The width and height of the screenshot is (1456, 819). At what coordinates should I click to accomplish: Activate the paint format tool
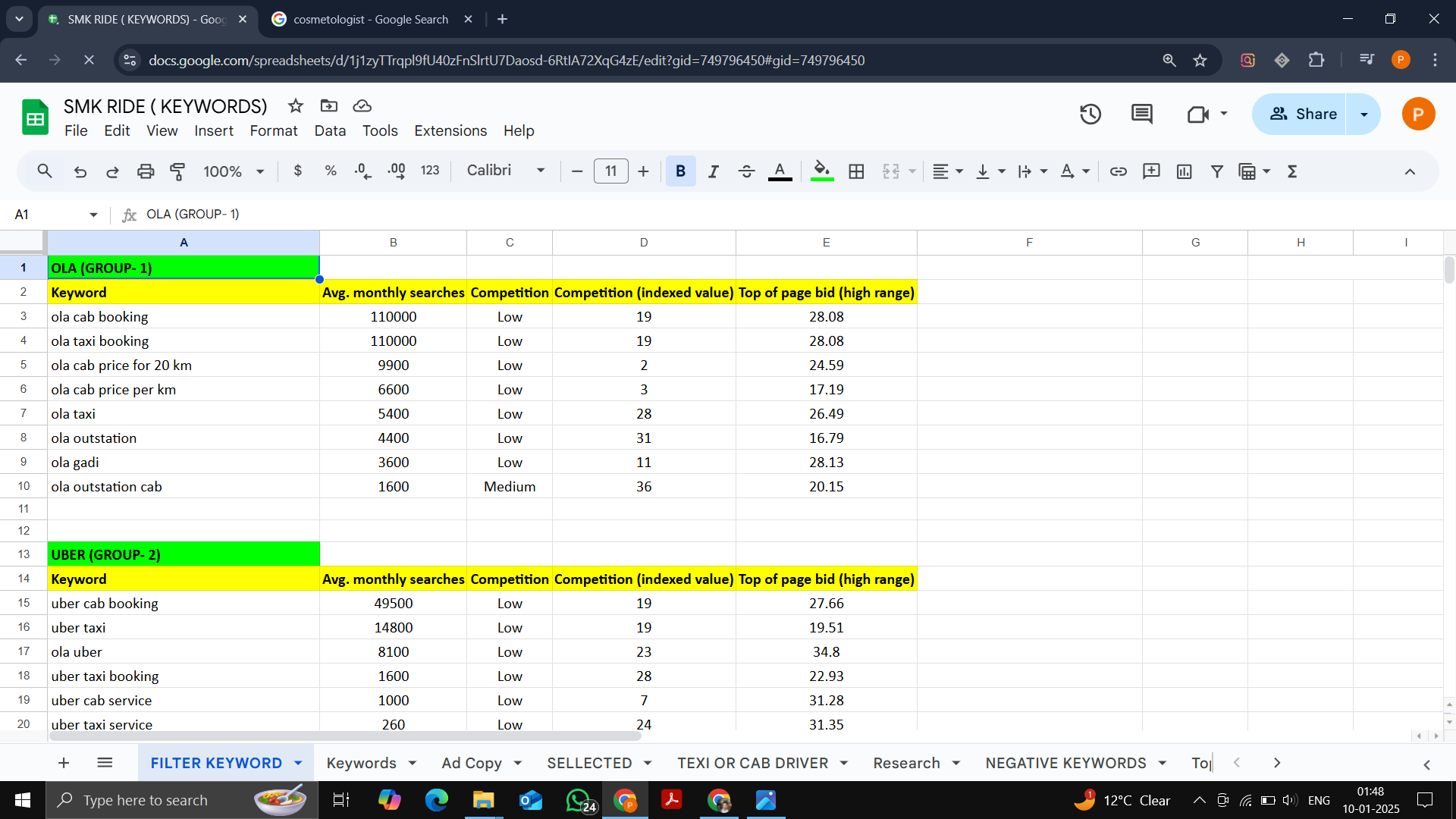point(178,171)
